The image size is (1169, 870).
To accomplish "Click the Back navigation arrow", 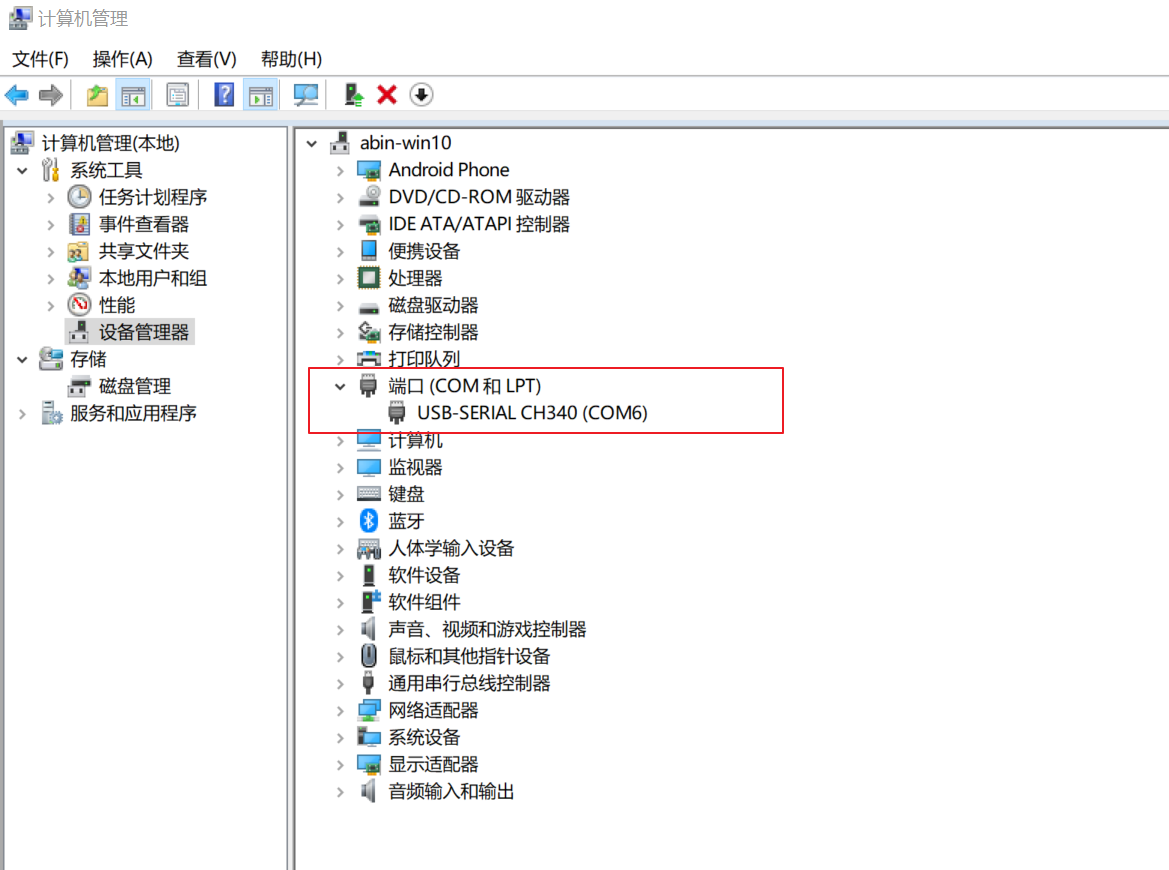I will coord(17,94).
